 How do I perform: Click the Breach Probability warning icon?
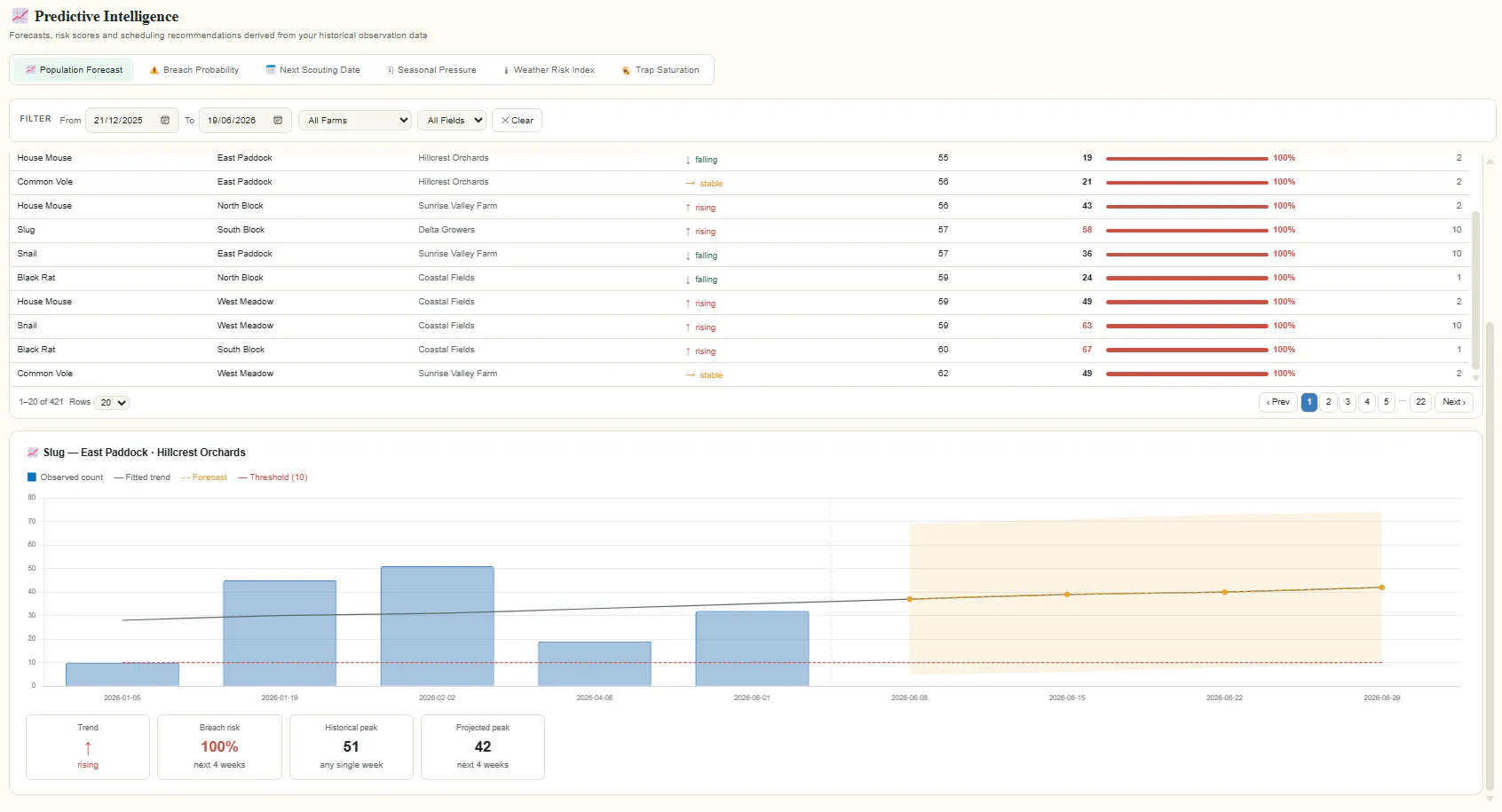coord(154,70)
